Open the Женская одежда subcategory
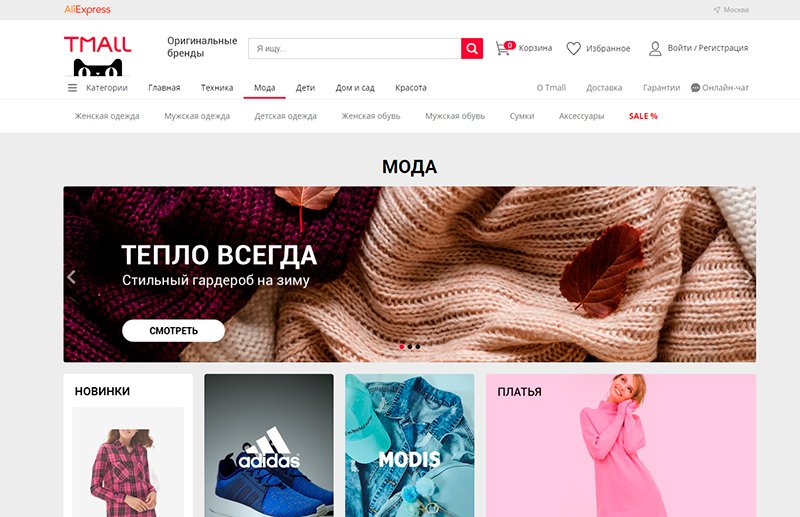This screenshot has height=517, width=800. point(107,116)
